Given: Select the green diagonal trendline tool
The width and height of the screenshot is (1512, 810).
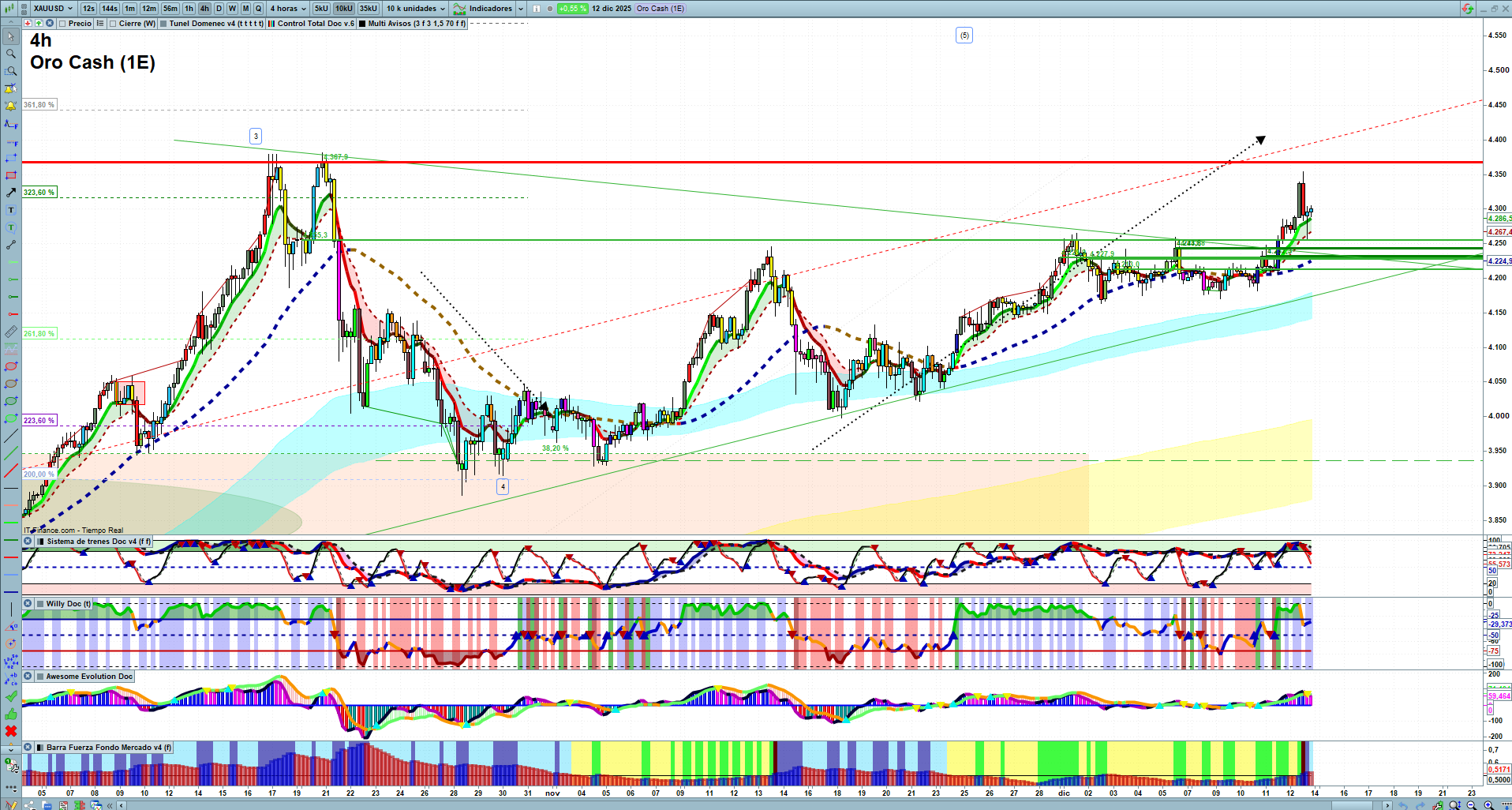Looking at the screenshot, I should 11,453.
